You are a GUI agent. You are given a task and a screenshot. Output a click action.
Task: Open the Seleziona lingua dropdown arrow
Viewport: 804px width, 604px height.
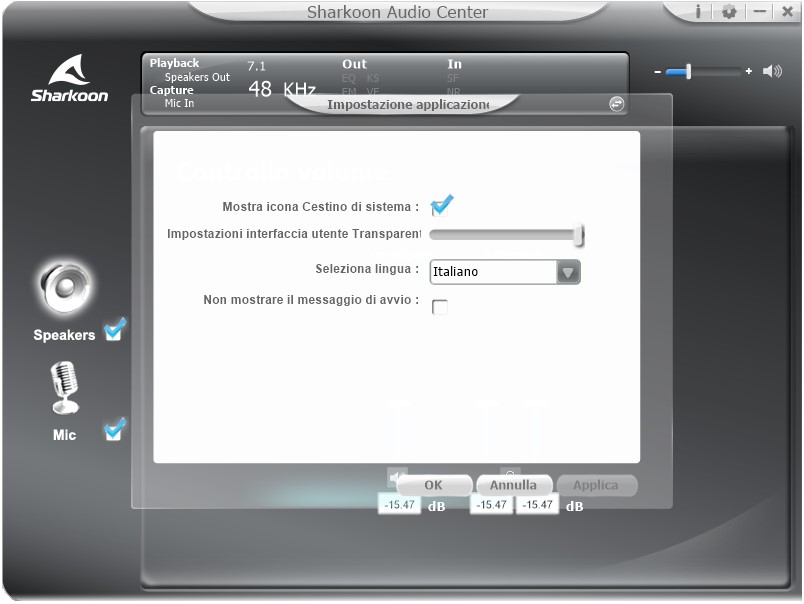568,272
